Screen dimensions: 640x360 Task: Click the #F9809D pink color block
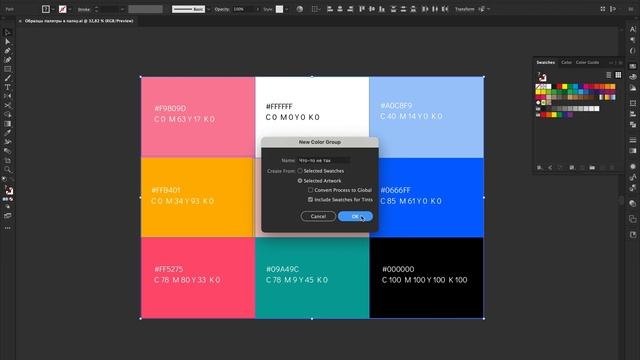click(198, 117)
